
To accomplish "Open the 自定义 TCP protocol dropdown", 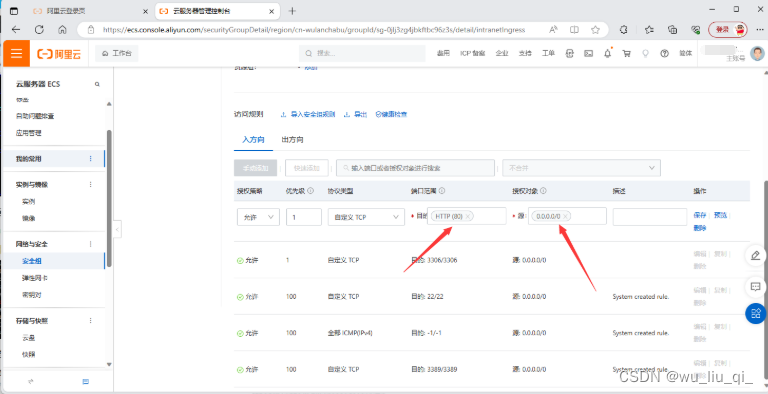I will 366,217.
